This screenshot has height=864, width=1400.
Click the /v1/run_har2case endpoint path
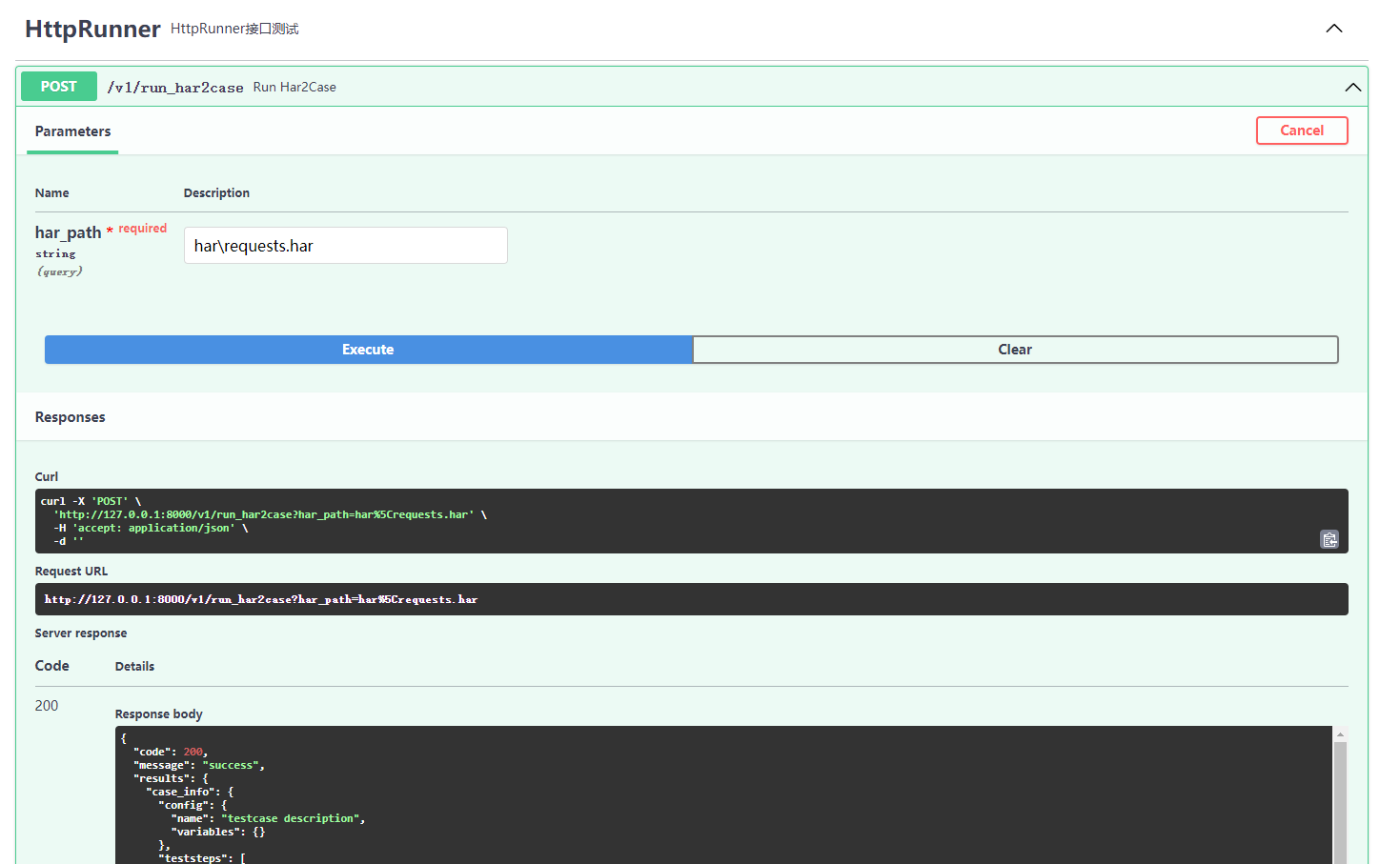tap(175, 88)
